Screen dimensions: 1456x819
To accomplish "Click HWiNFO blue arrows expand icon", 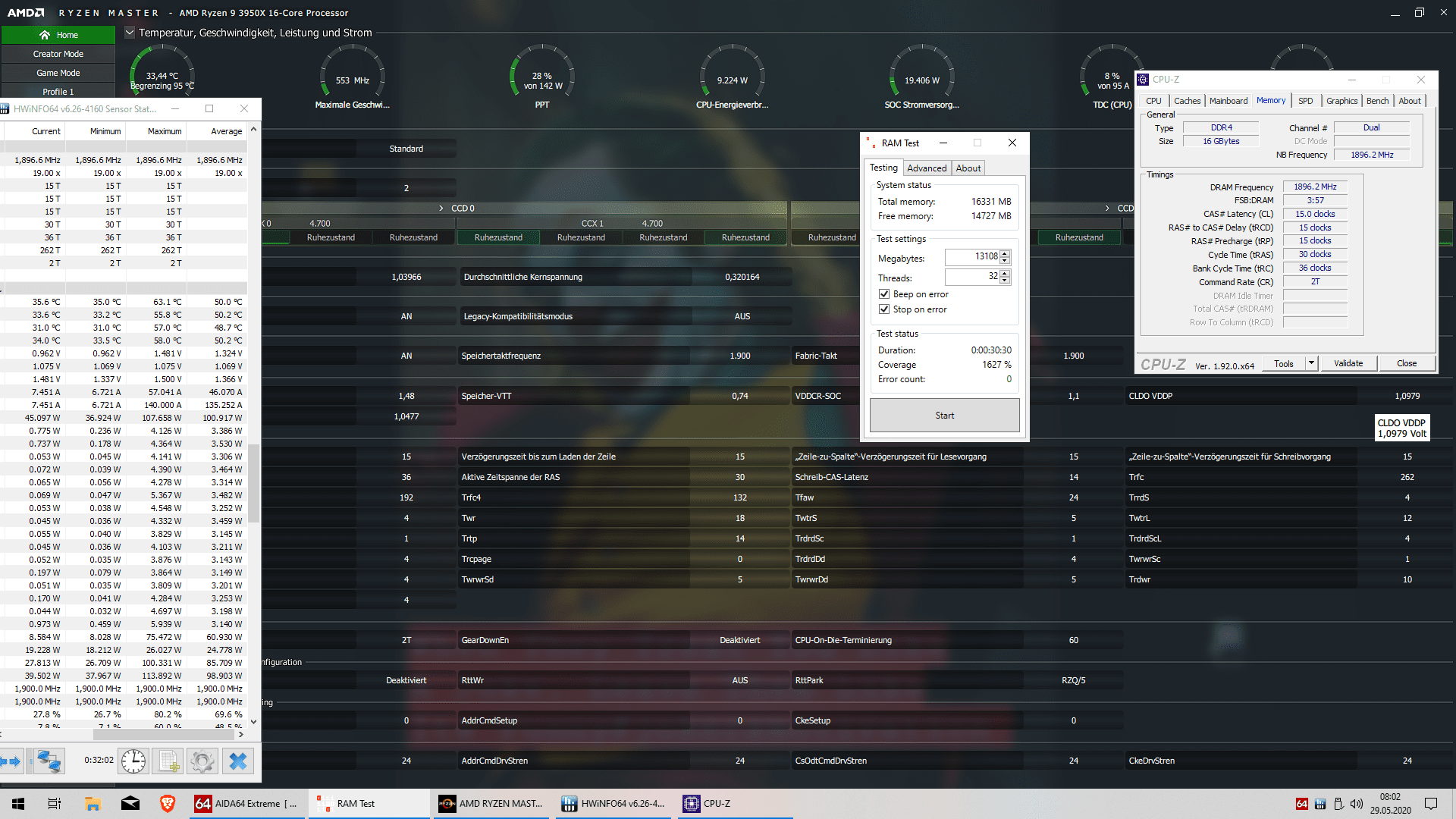I will coord(11,761).
